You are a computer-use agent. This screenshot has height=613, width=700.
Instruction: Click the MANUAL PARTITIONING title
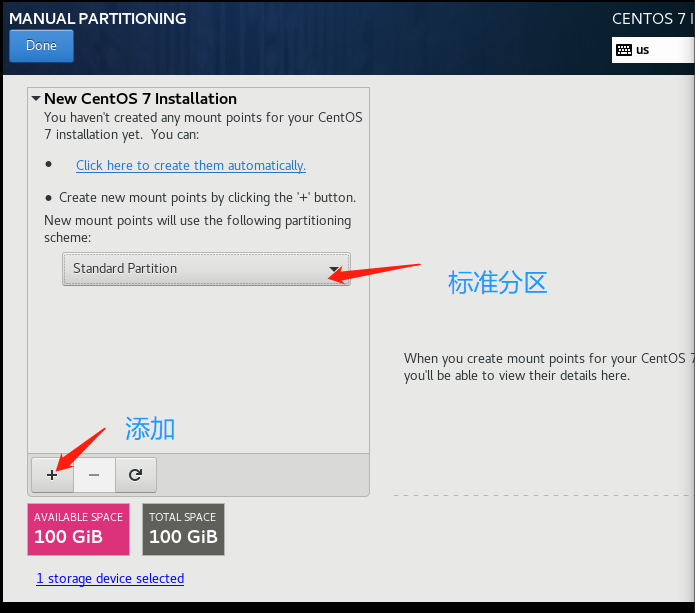click(98, 19)
